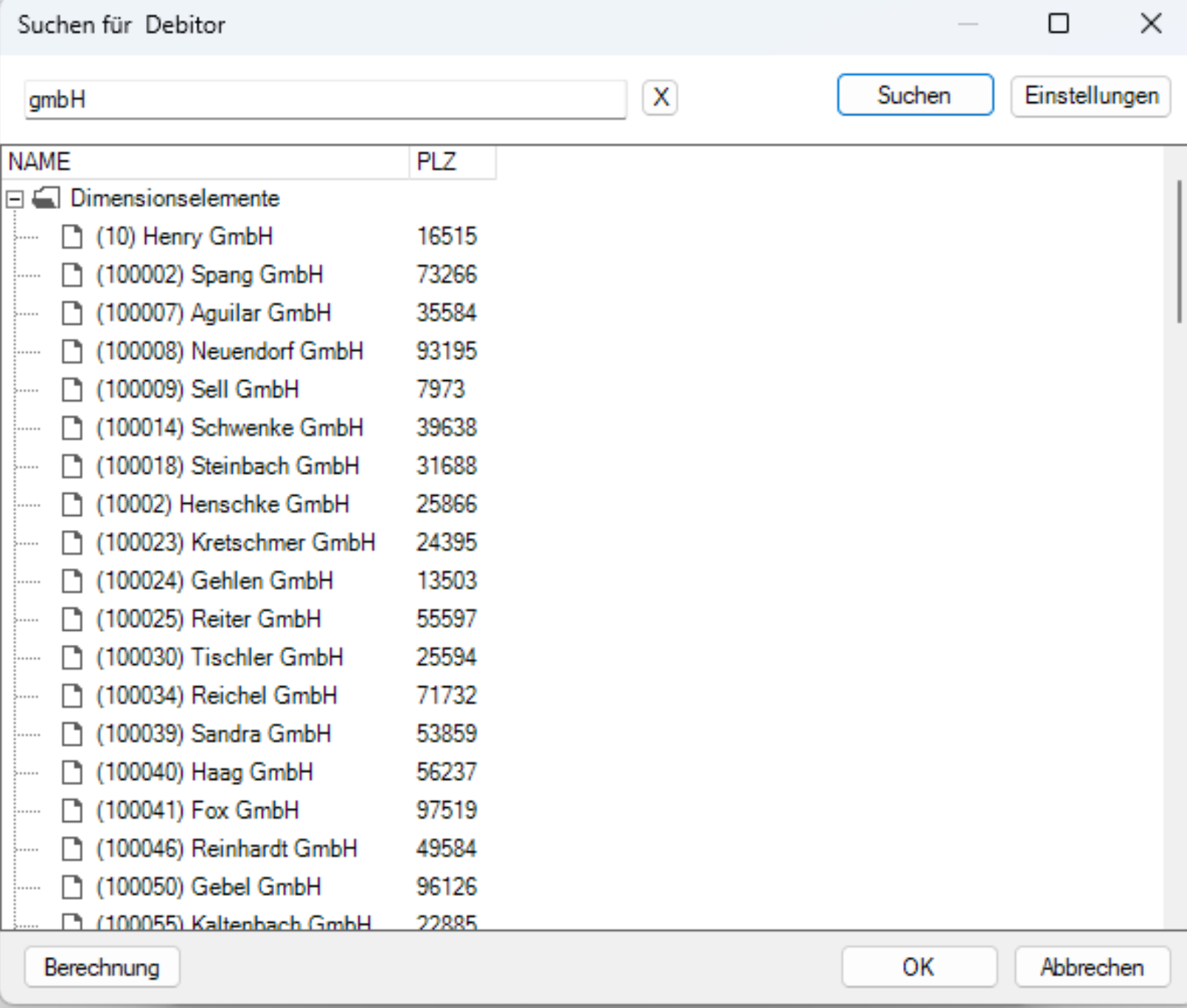Viewport: 1187px width, 1008px height.
Task: Select the (100008) Neuendorf GmbH entry
Action: point(230,351)
